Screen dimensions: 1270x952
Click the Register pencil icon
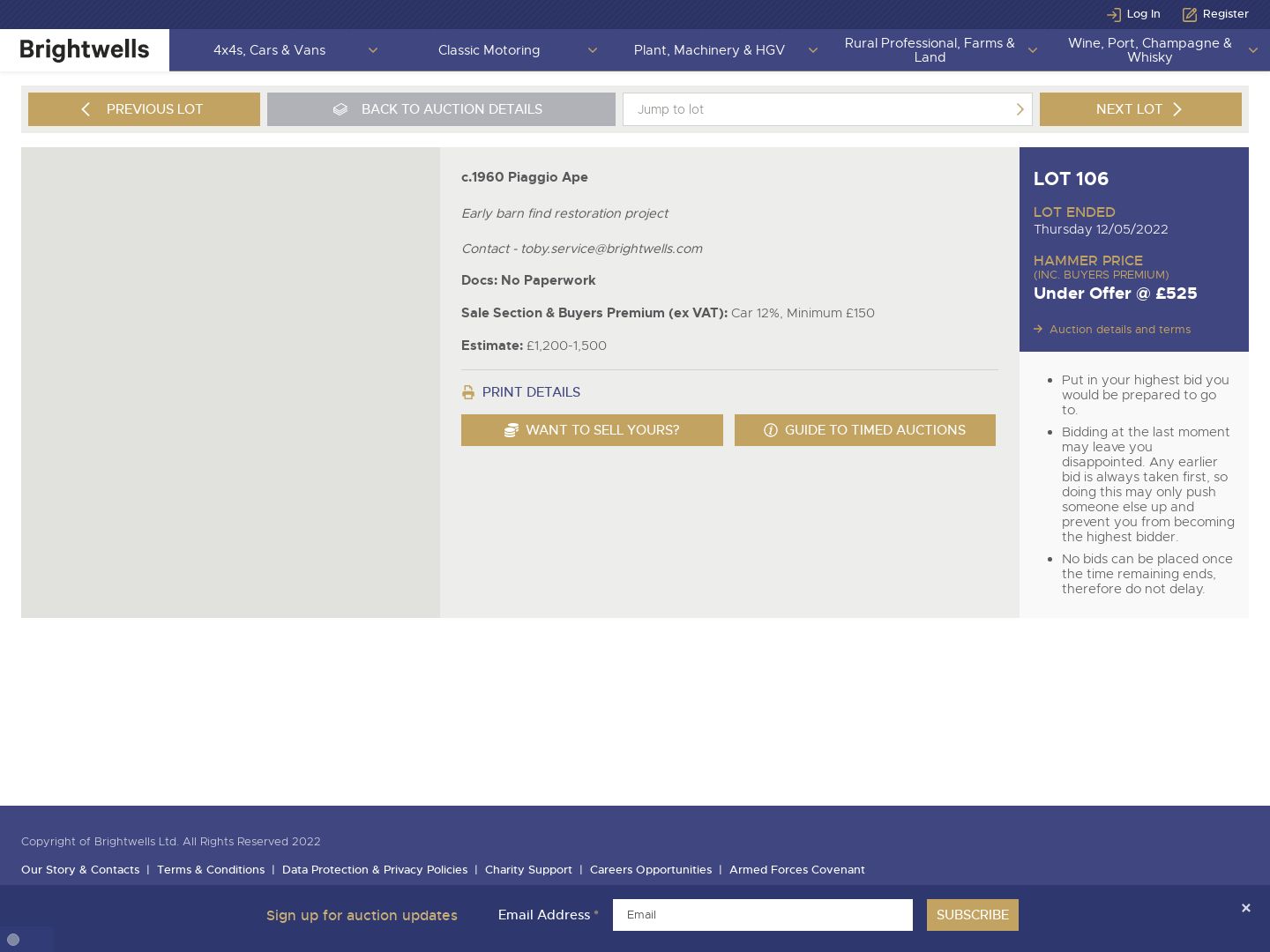1190,14
